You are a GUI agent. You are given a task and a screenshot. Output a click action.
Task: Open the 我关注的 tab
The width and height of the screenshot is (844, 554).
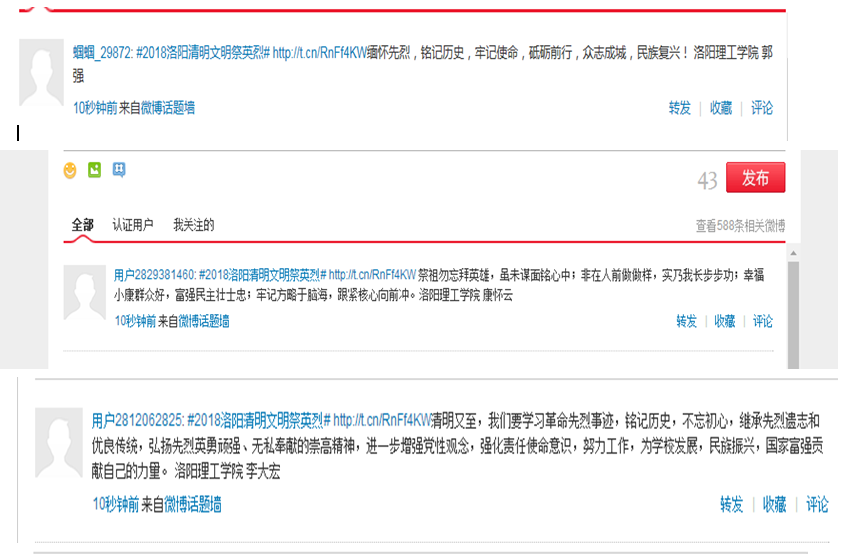point(193,225)
